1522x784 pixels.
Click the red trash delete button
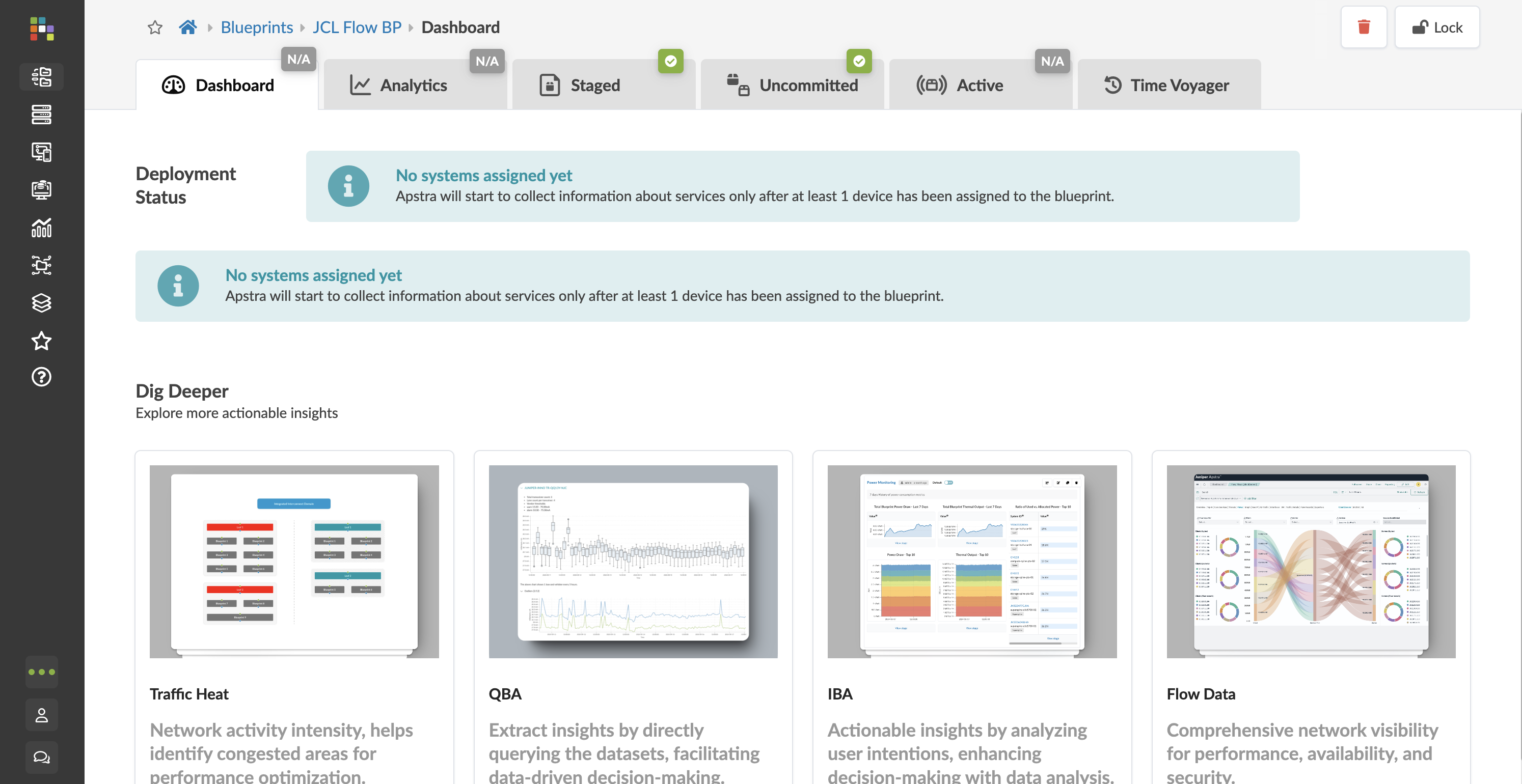point(1363,27)
